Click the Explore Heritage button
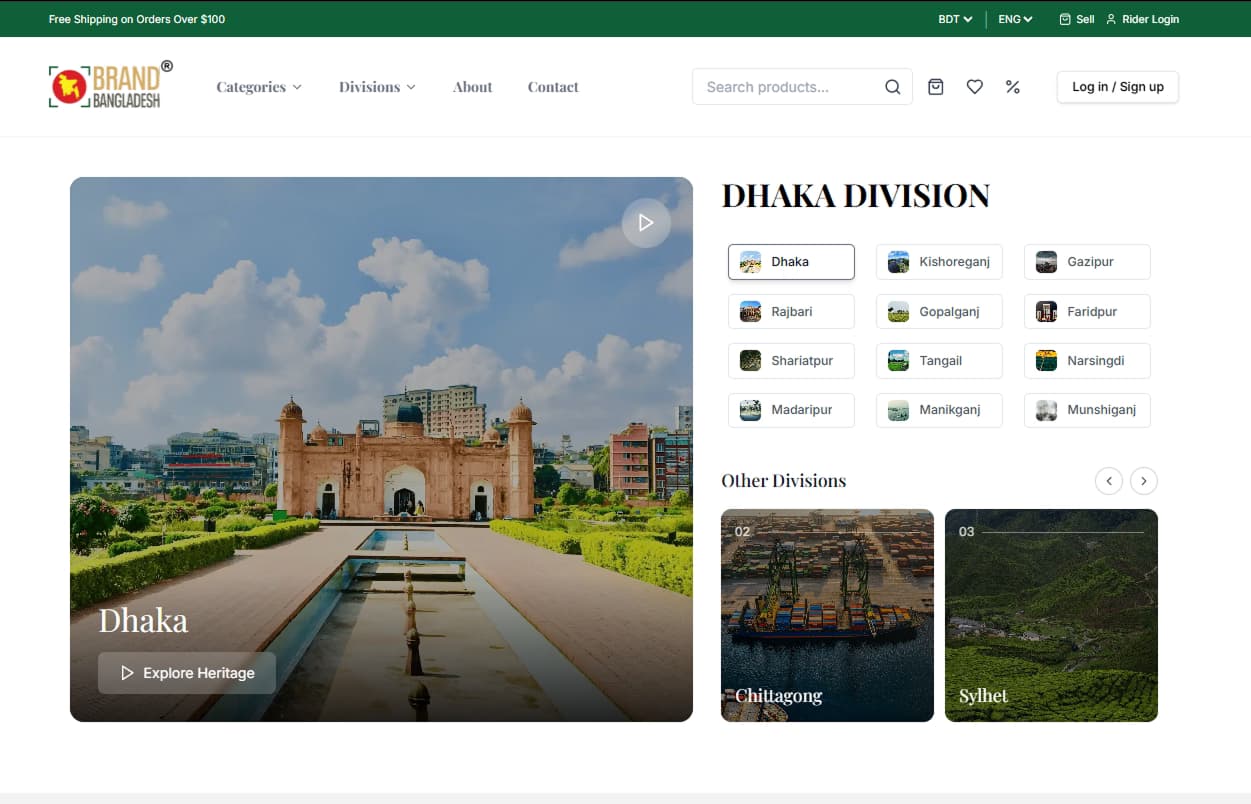The image size is (1251, 804). click(x=186, y=672)
